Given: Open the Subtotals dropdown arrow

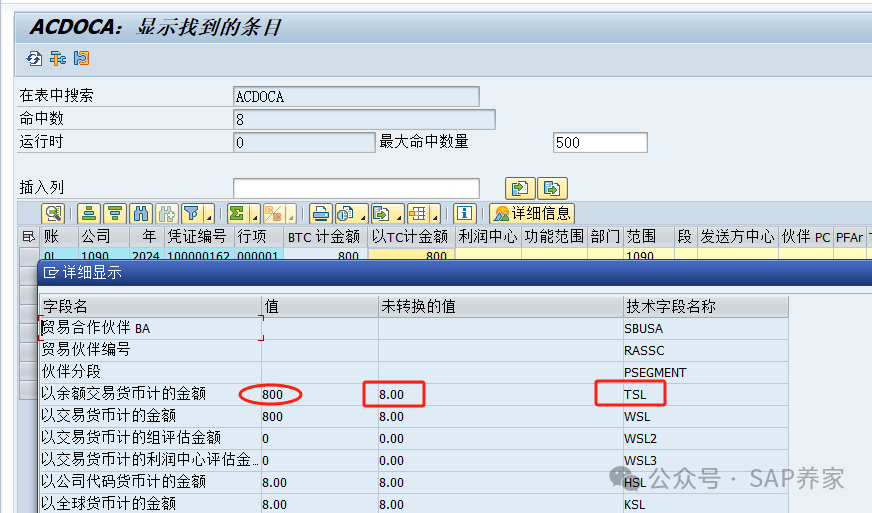Looking at the screenshot, I should pos(290,214).
